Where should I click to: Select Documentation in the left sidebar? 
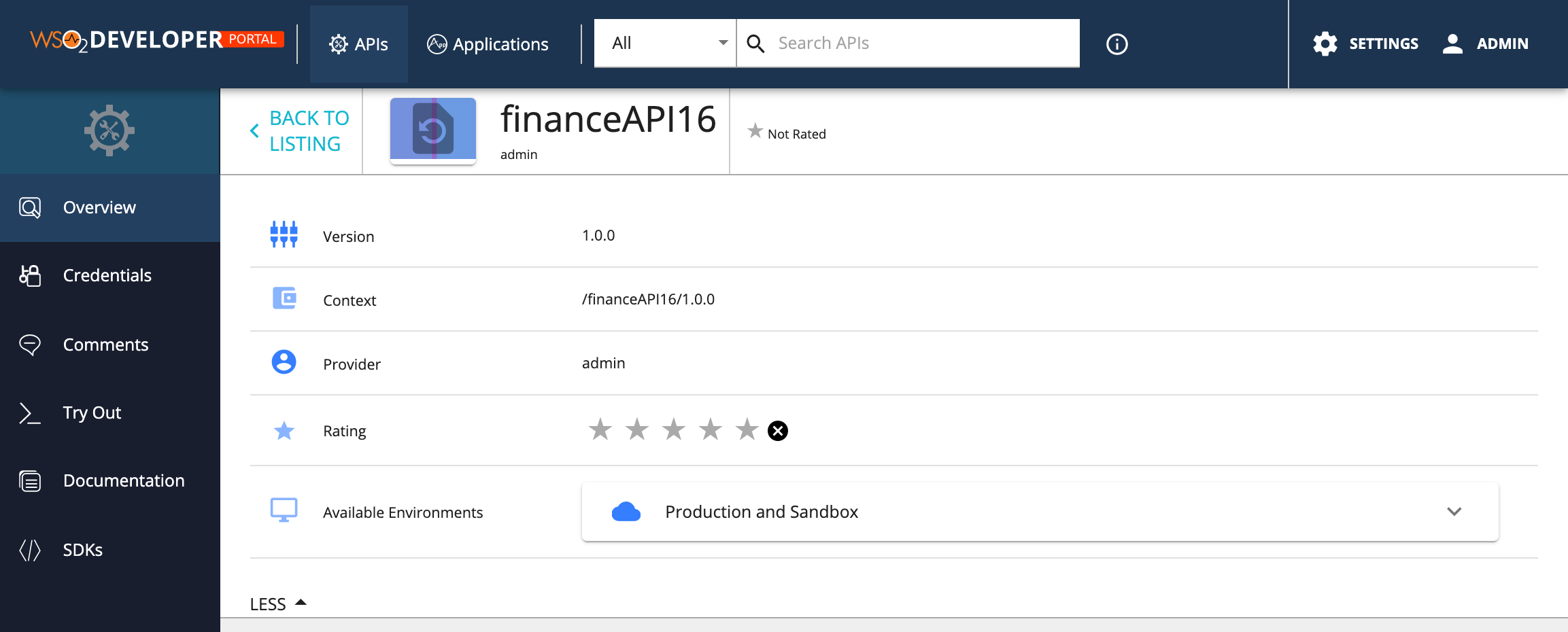[x=110, y=480]
